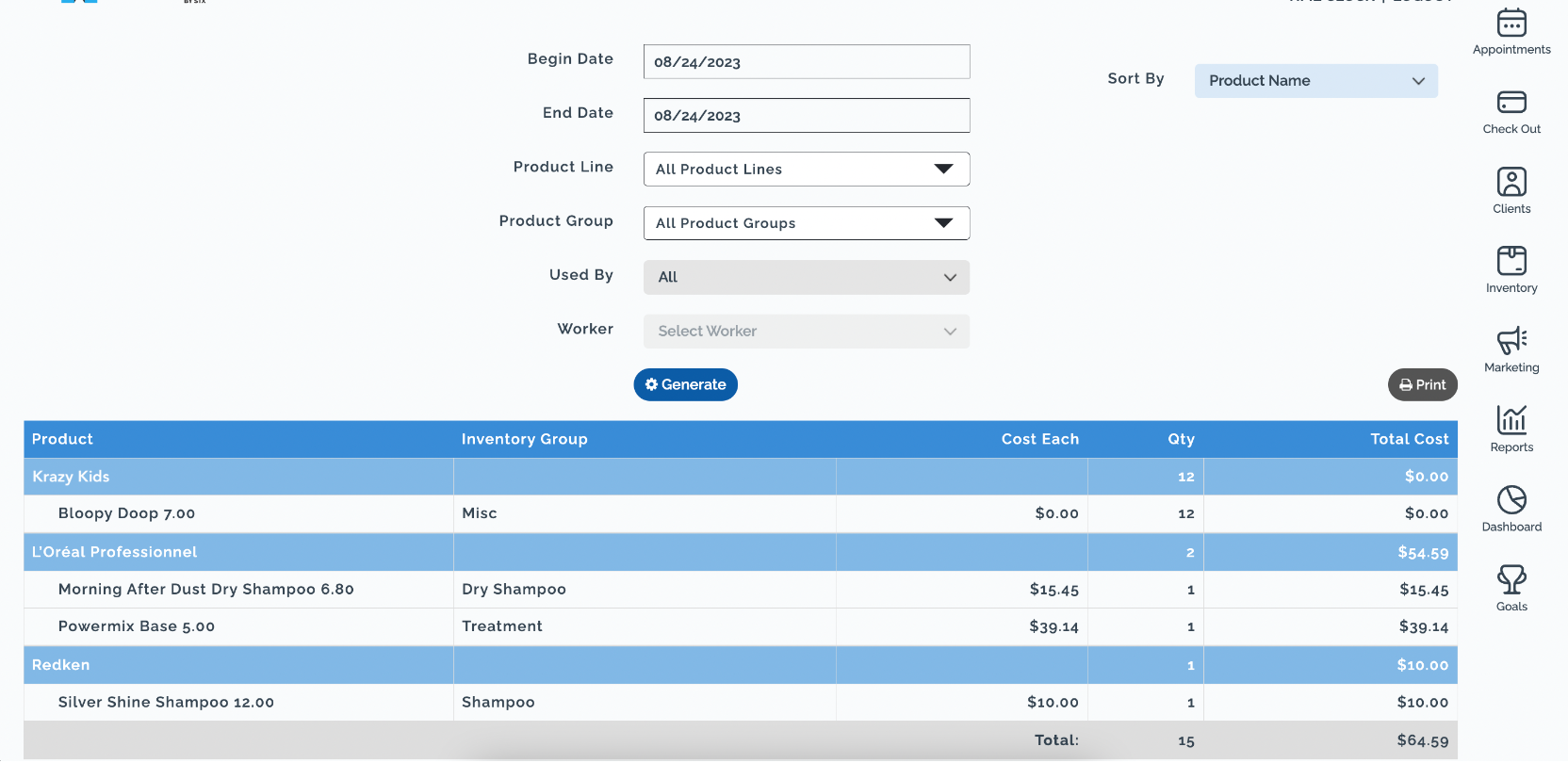The height and width of the screenshot is (763, 1568).
Task: Click the Print button
Action: pyautogui.click(x=1422, y=384)
